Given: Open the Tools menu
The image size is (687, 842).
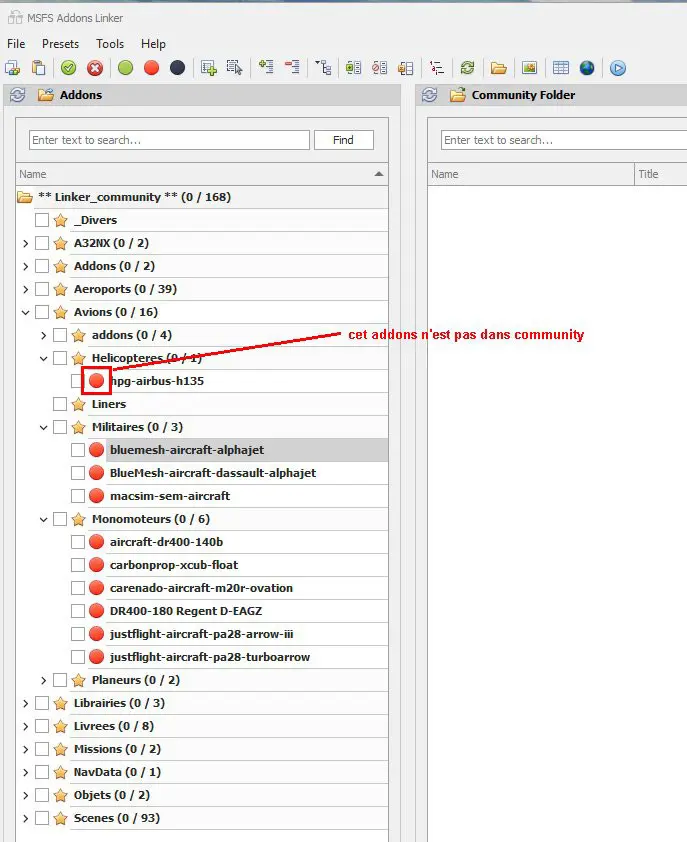Looking at the screenshot, I should 110,43.
